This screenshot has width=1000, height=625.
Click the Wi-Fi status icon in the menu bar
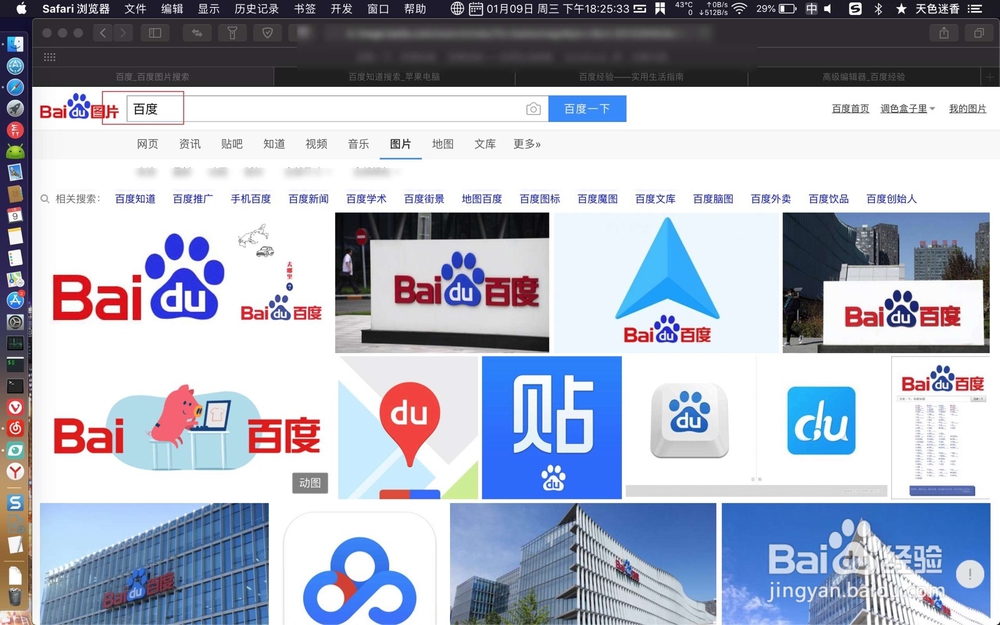pyautogui.click(x=739, y=8)
